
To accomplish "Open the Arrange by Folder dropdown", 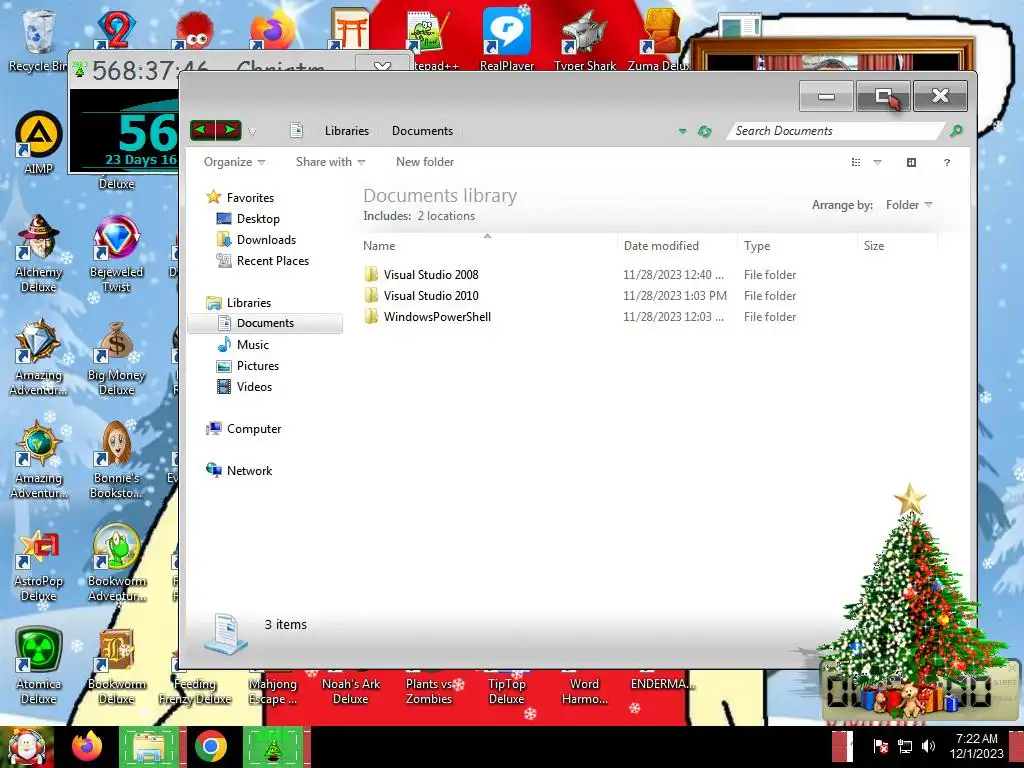I will [x=908, y=205].
